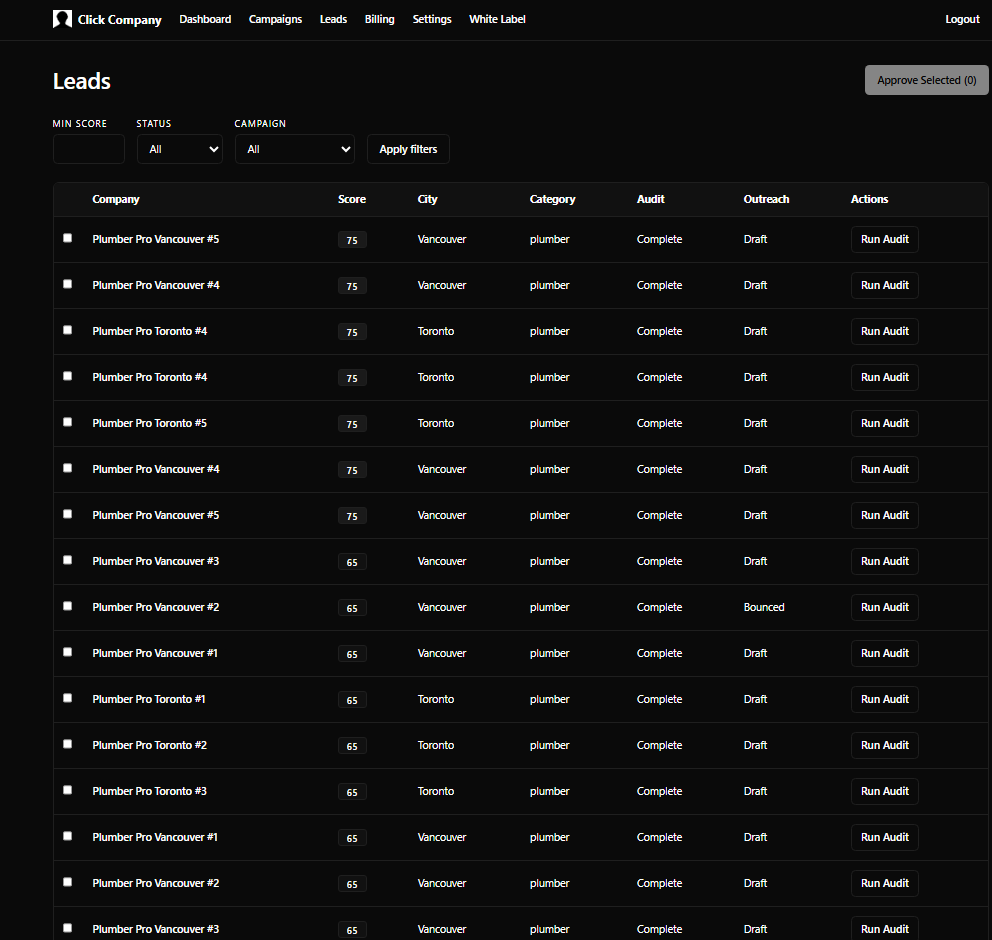Click the Approve Selected (0) button
This screenshot has width=992, height=940.
[x=926, y=80]
